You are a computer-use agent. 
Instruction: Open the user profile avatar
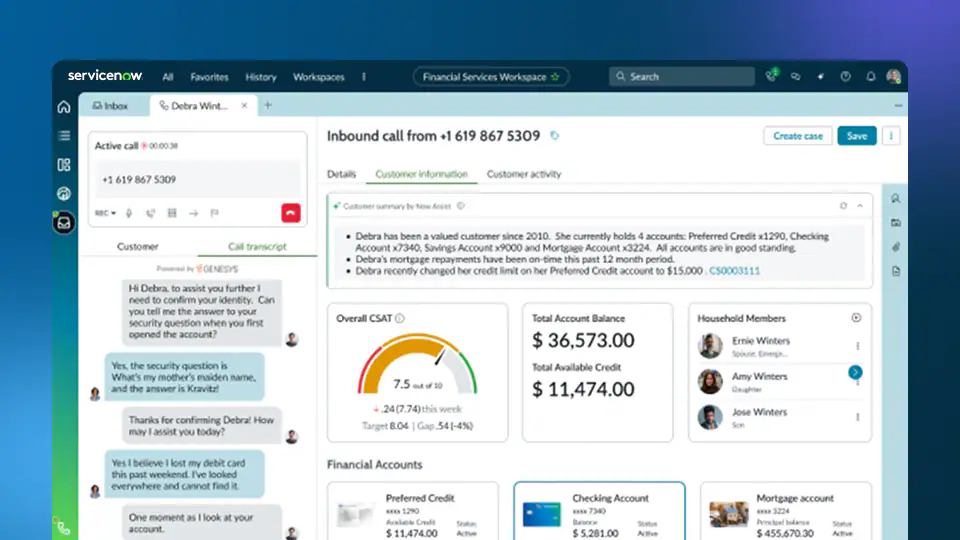click(894, 77)
